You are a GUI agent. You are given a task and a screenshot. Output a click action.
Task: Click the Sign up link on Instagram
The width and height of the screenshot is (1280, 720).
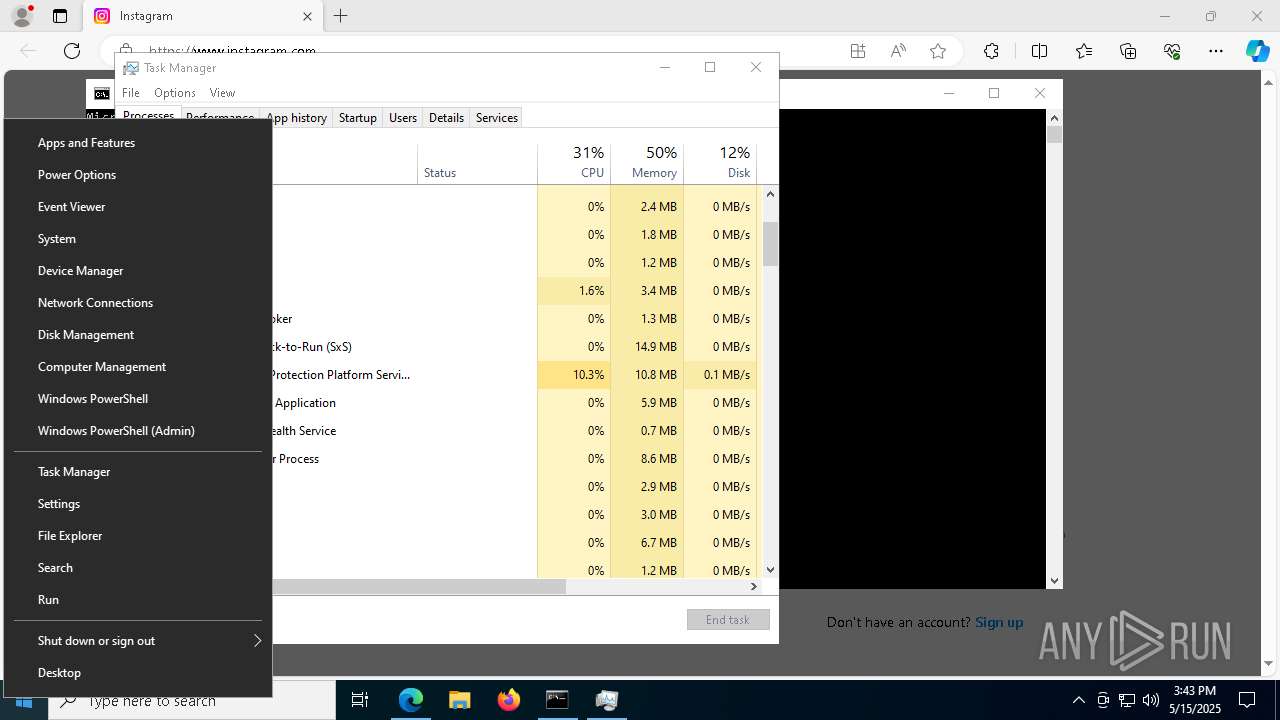(x=999, y=622)
